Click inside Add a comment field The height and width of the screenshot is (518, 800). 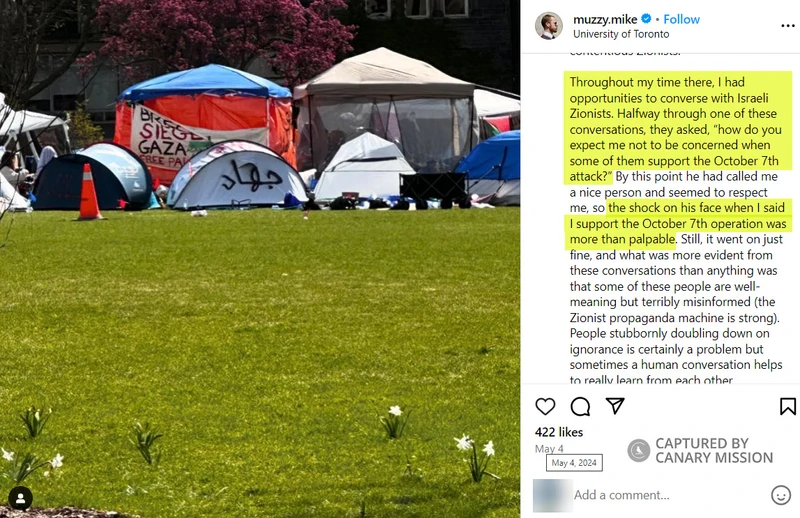pyautogui.click(x=668, y=495)
